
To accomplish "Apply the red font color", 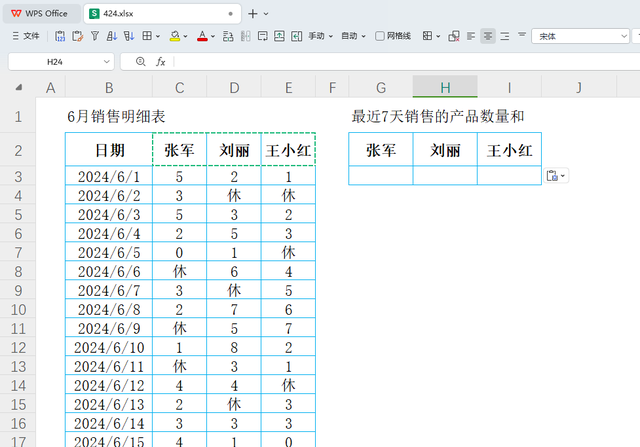I will click(x=202, y=36).
